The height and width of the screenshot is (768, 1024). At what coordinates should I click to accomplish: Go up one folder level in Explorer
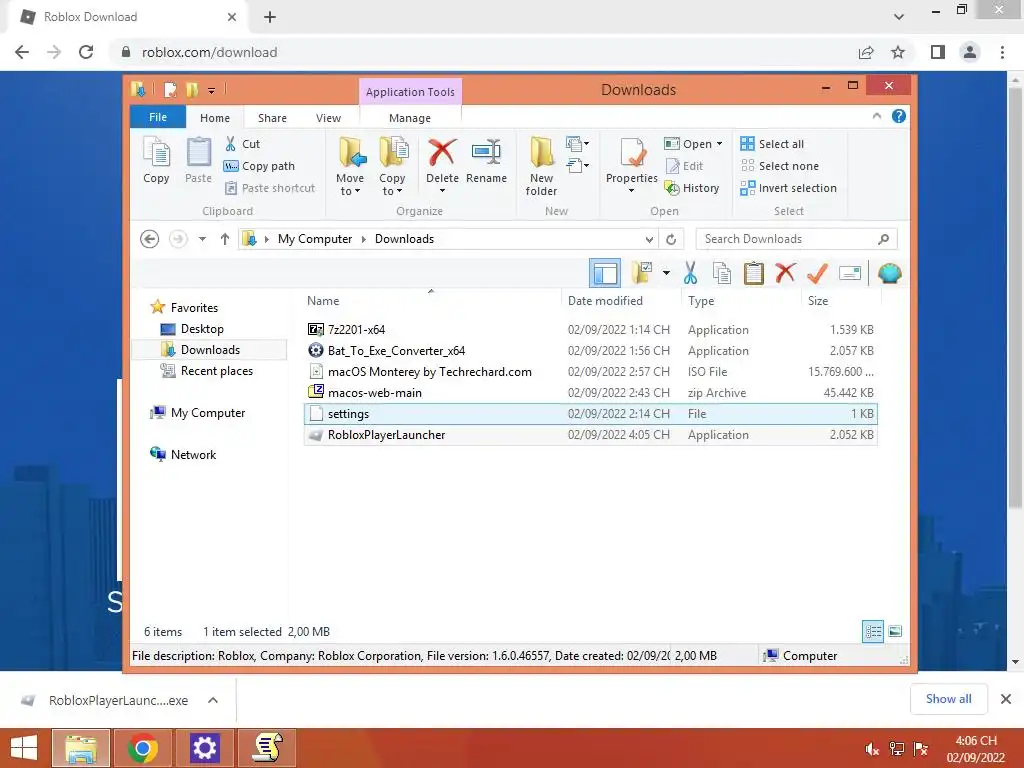[x=225, y=239]
